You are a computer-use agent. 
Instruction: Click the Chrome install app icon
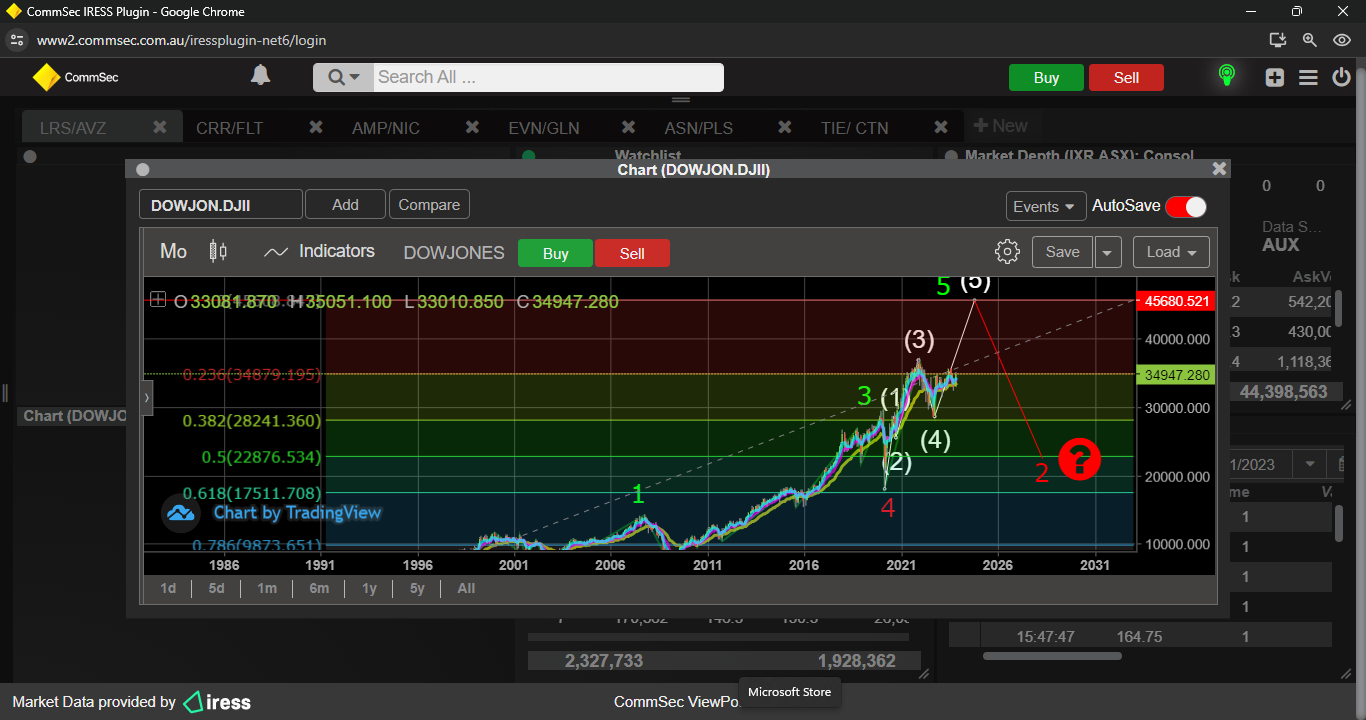pos(1277,40)
